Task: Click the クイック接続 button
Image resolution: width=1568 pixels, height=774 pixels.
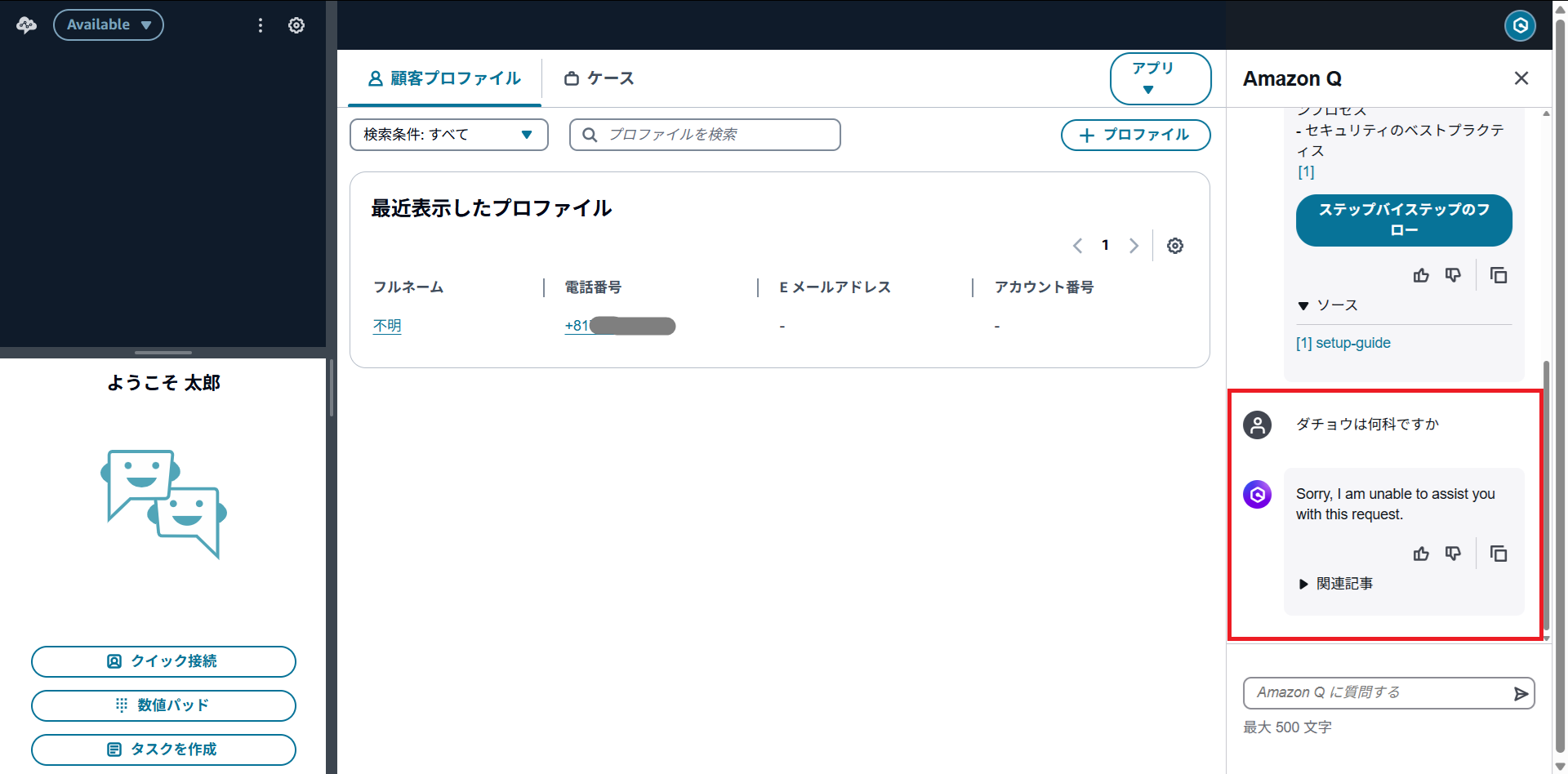Action: (163, 661)
